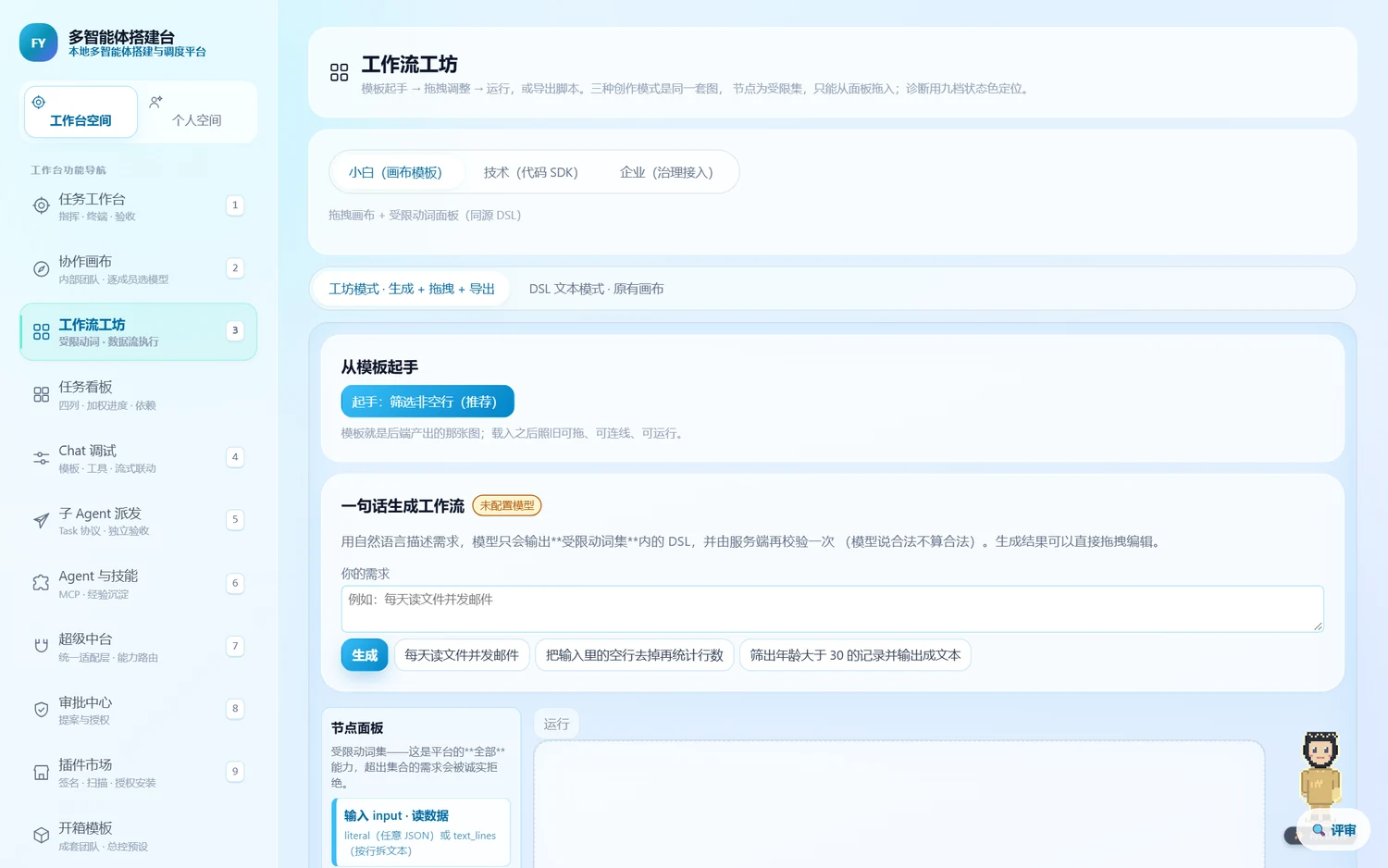
Task: Click 拖拽画布 + 受限动词面板 (同源 DSL) text
Action: pyautogui.click(x=425, y=215)
